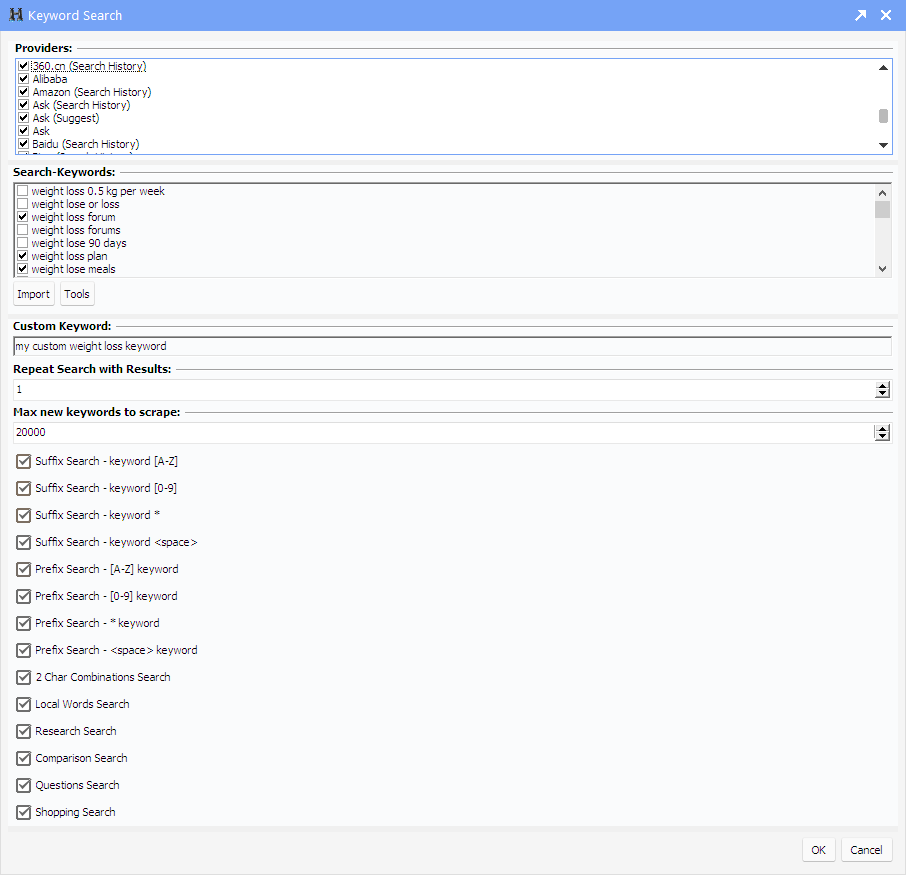Cancel the keyword search dialog
Screen dimensions: 906x875
pyautogui.click(x=866, y=850)
